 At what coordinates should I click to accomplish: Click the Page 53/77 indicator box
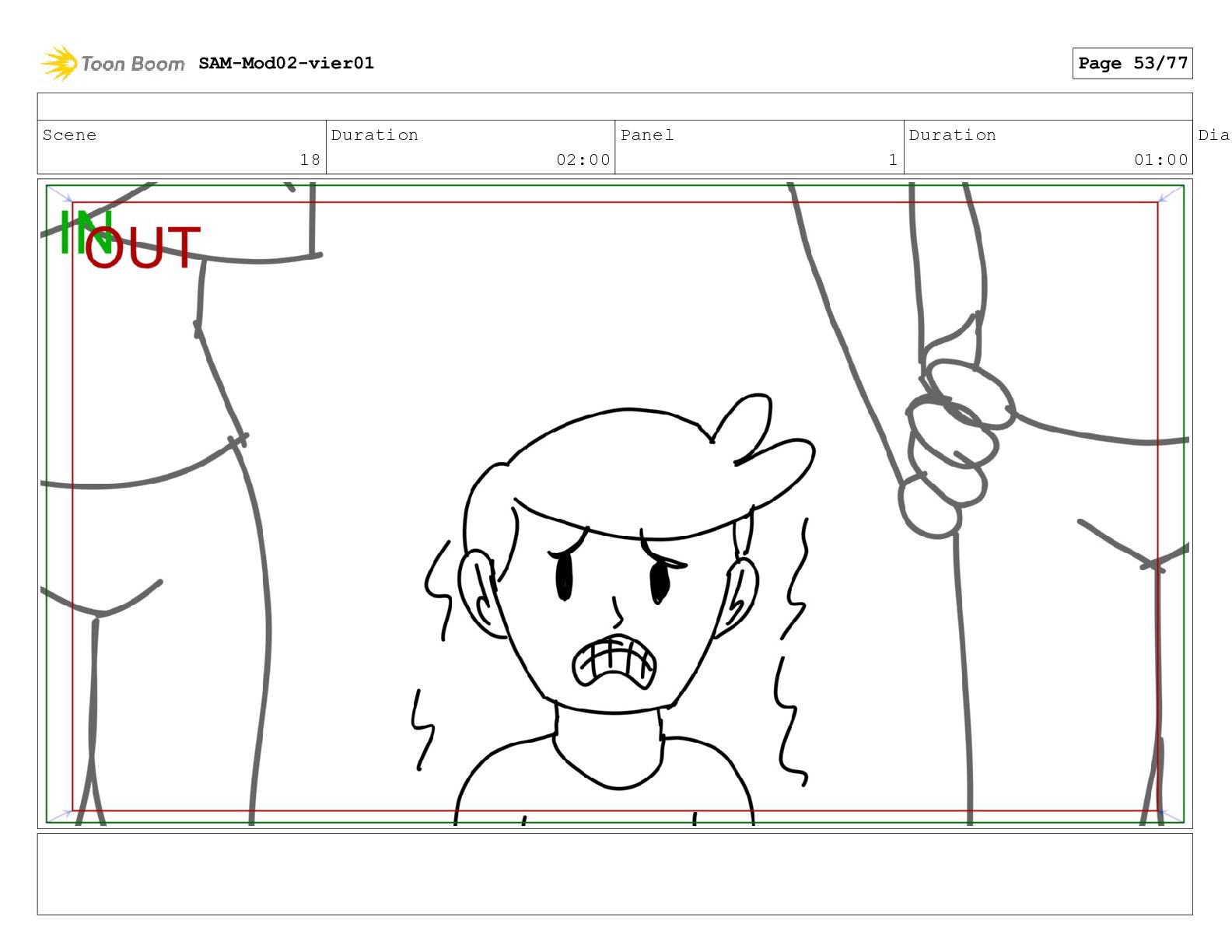(1132, 63)
